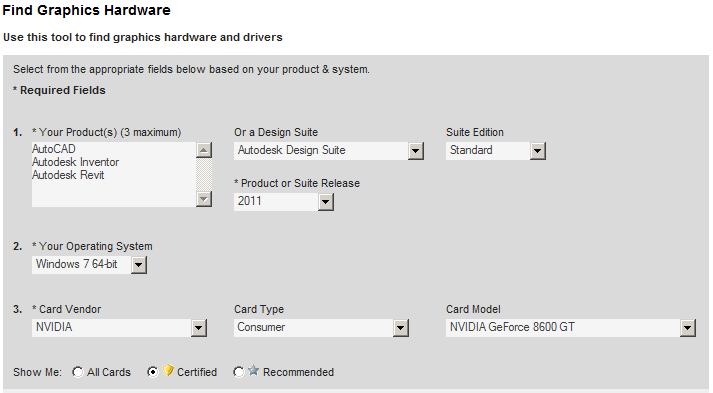
Task: Select AutoCAD in the products list
Action: coord(54,149)
